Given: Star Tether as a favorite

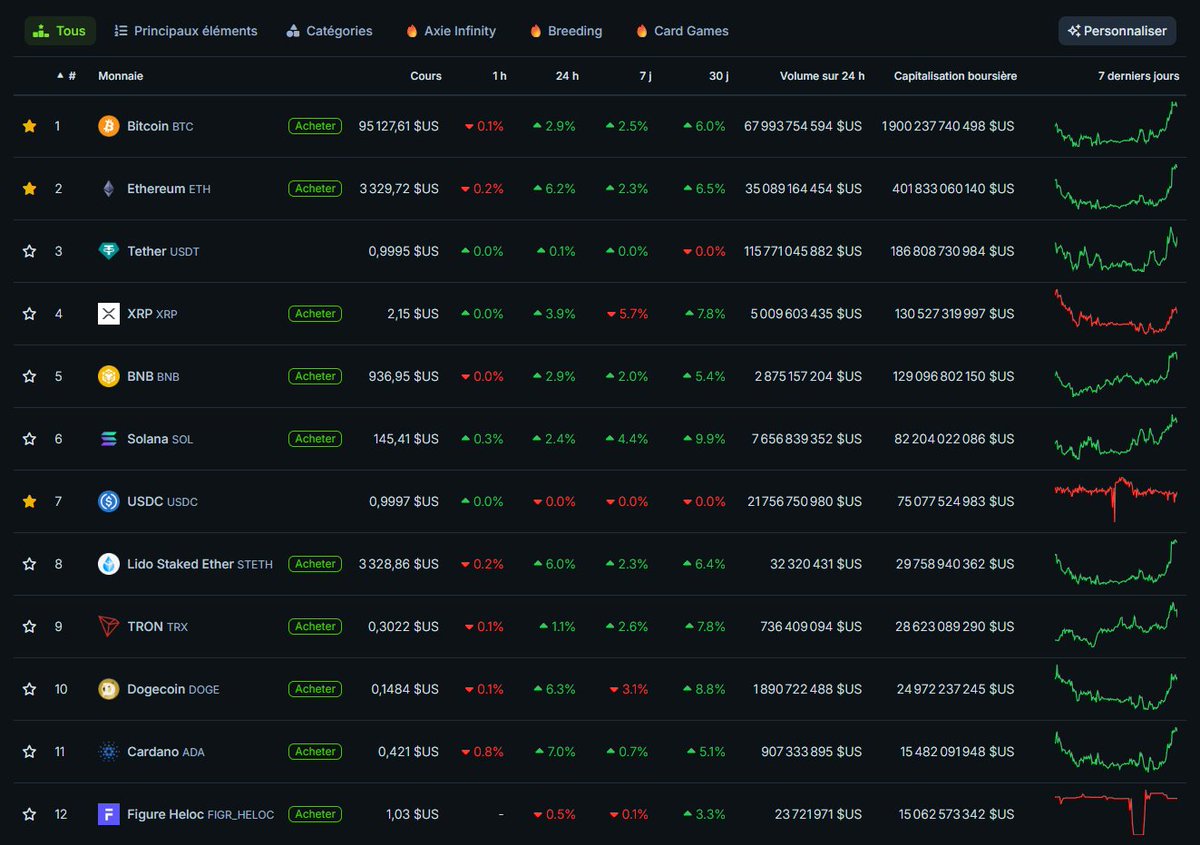Looking at the screenshot, I should [x=29, y=251].
